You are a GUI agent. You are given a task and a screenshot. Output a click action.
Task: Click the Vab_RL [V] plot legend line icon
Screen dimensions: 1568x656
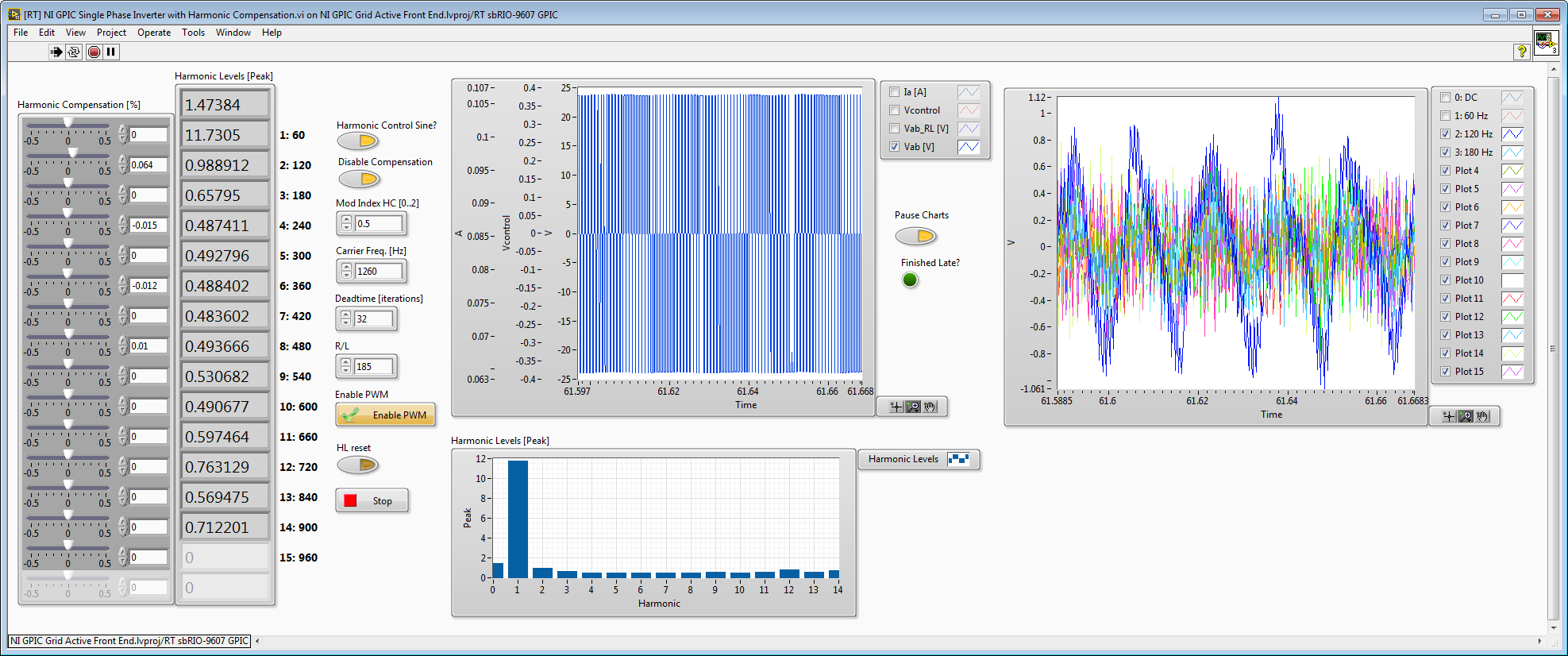pos(969,129)
